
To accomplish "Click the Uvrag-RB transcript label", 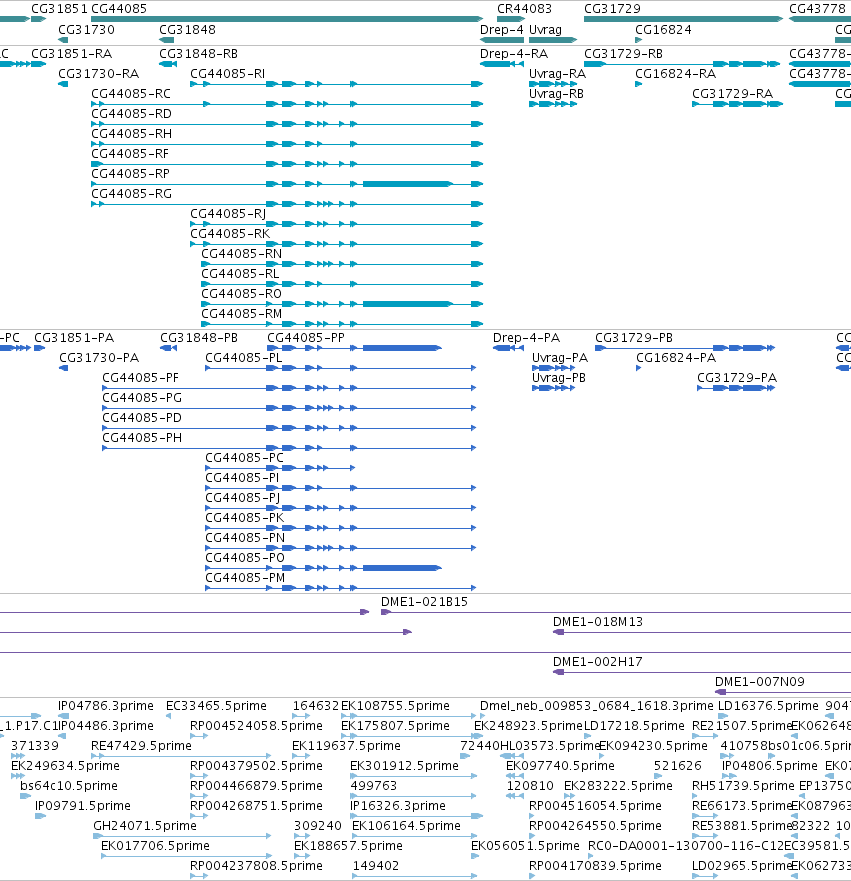I will 557,94.
